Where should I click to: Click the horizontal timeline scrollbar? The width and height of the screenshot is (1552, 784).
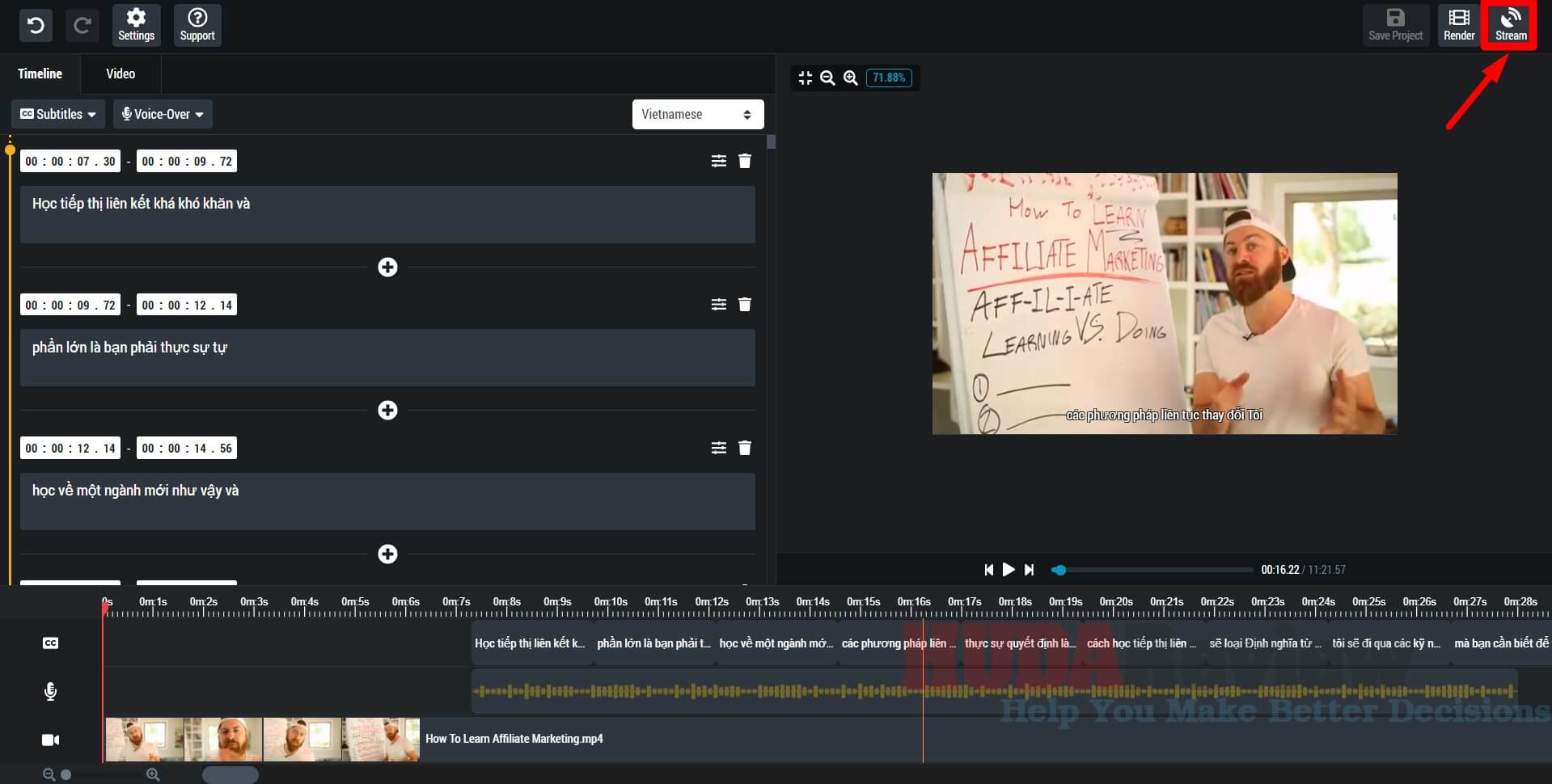pyautogui.click(x=230, y=775)
